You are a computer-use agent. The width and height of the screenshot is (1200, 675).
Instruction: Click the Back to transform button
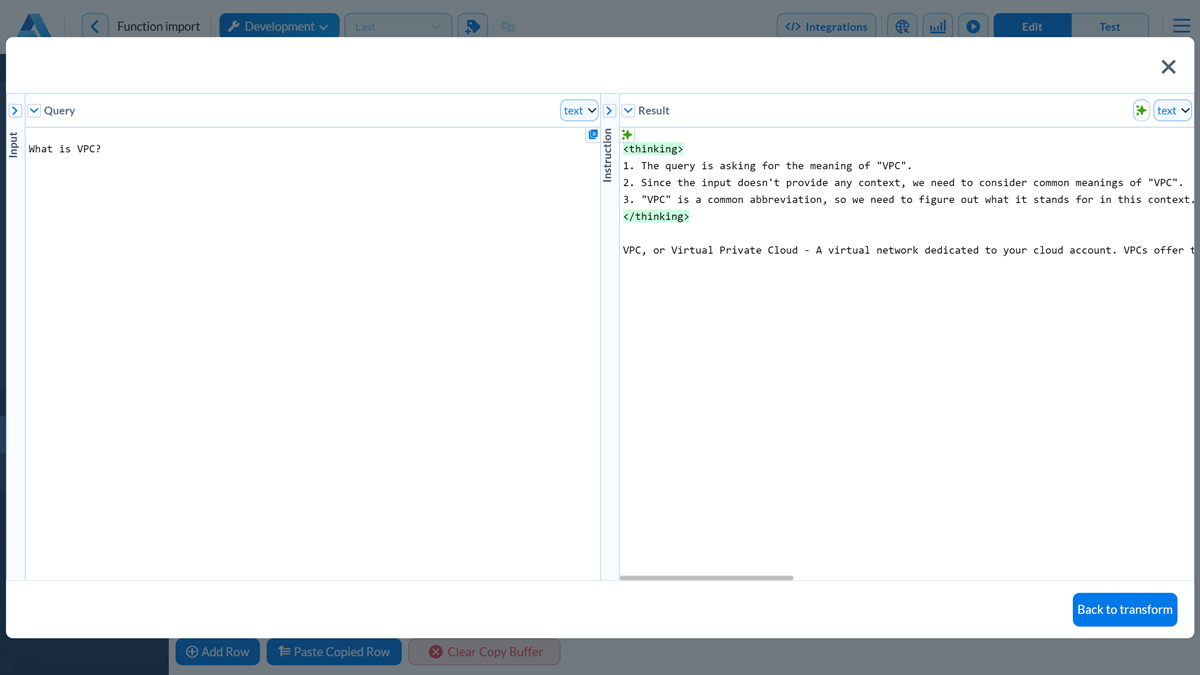[x=1124, y=609]
